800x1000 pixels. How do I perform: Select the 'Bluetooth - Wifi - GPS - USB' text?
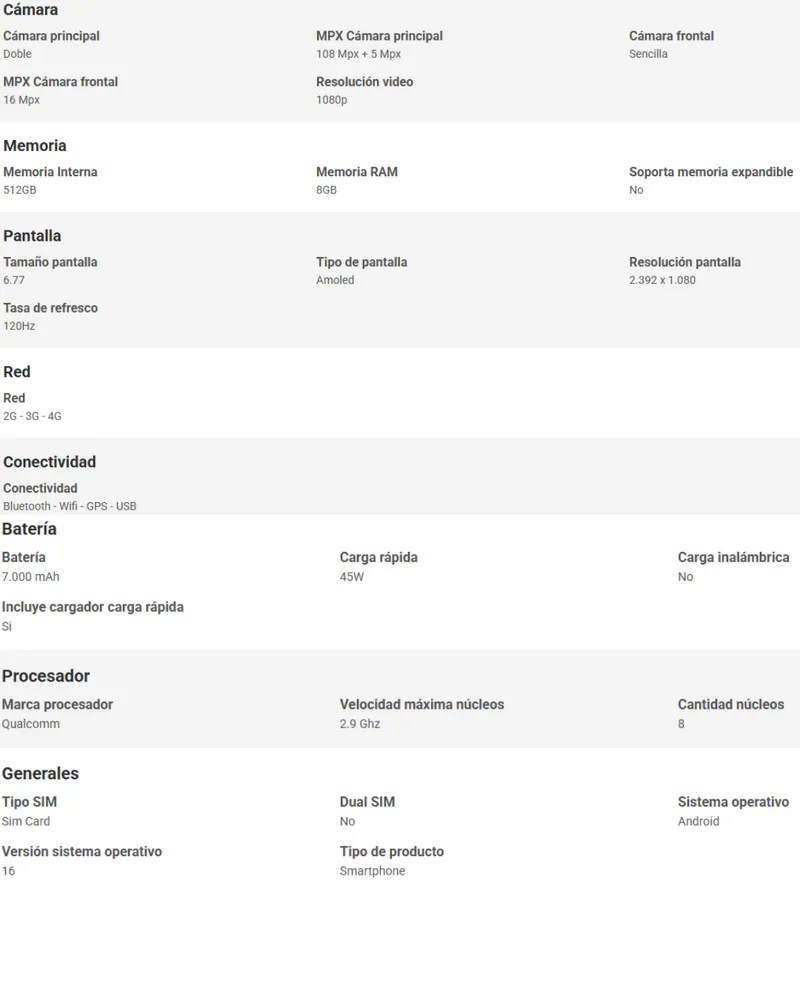[x=70, y=506]
